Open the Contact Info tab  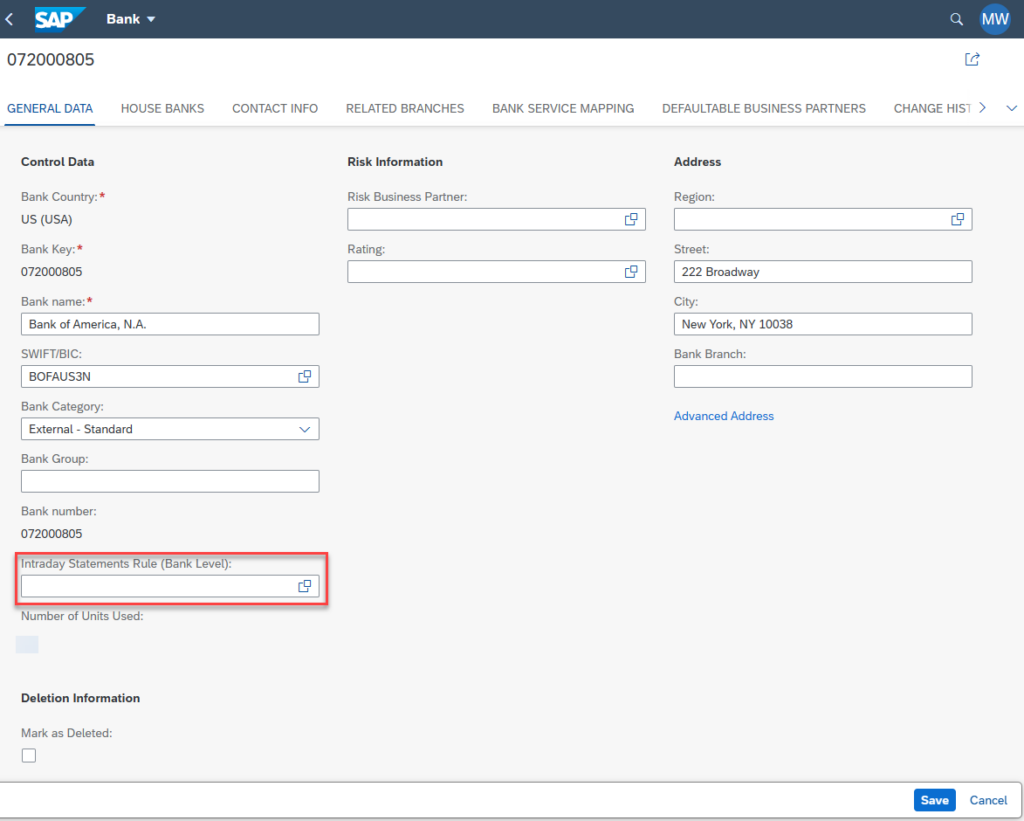[x=275, y=108]
